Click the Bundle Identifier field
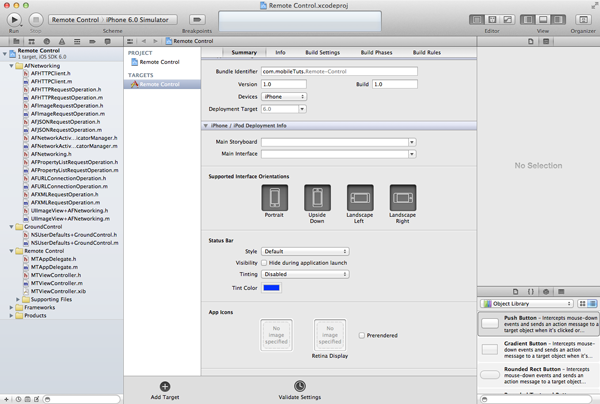The height and width of the screenshot is (404, 600). point(339,72)
